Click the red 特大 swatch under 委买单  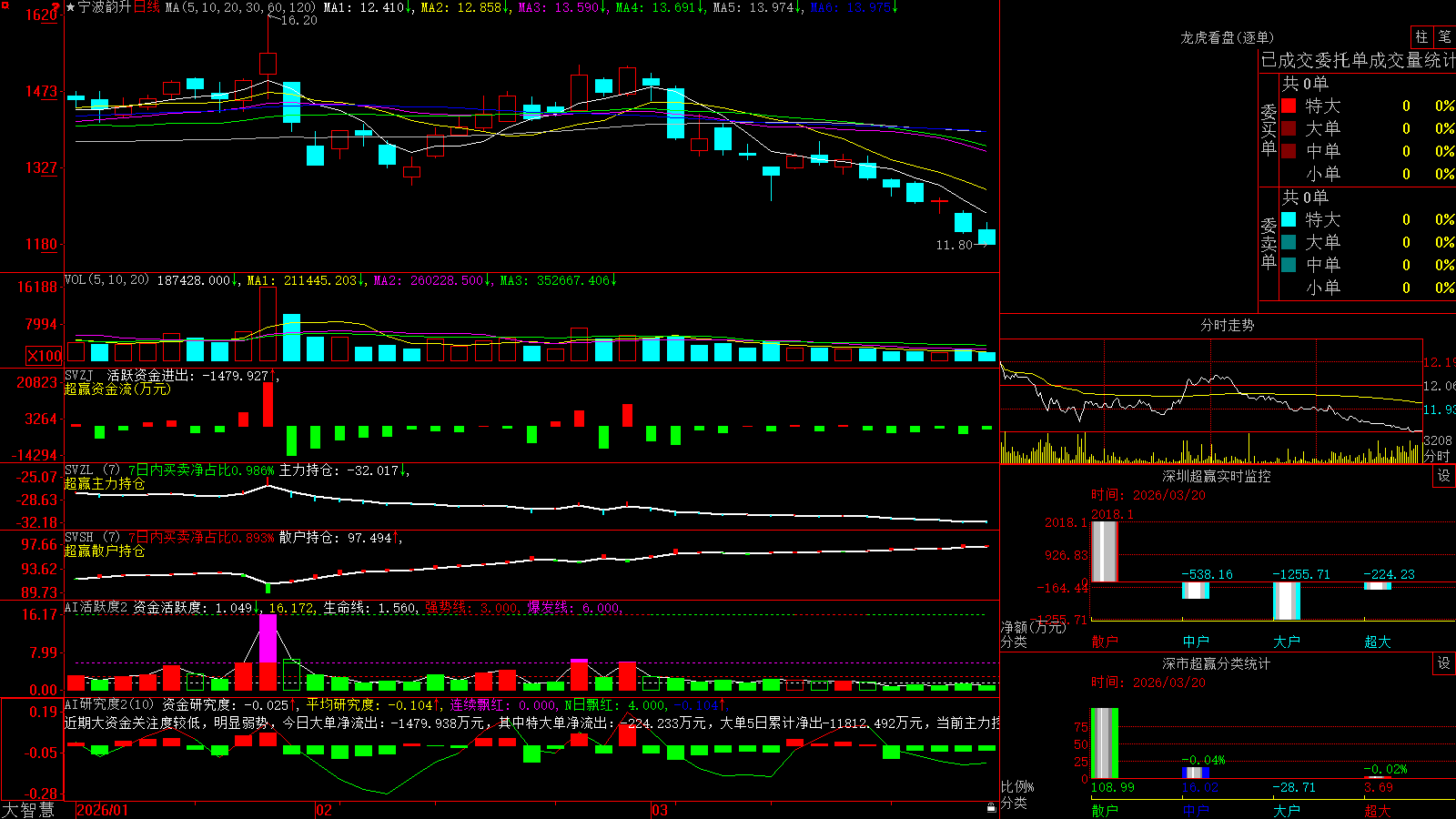[x=1289, y=106]
